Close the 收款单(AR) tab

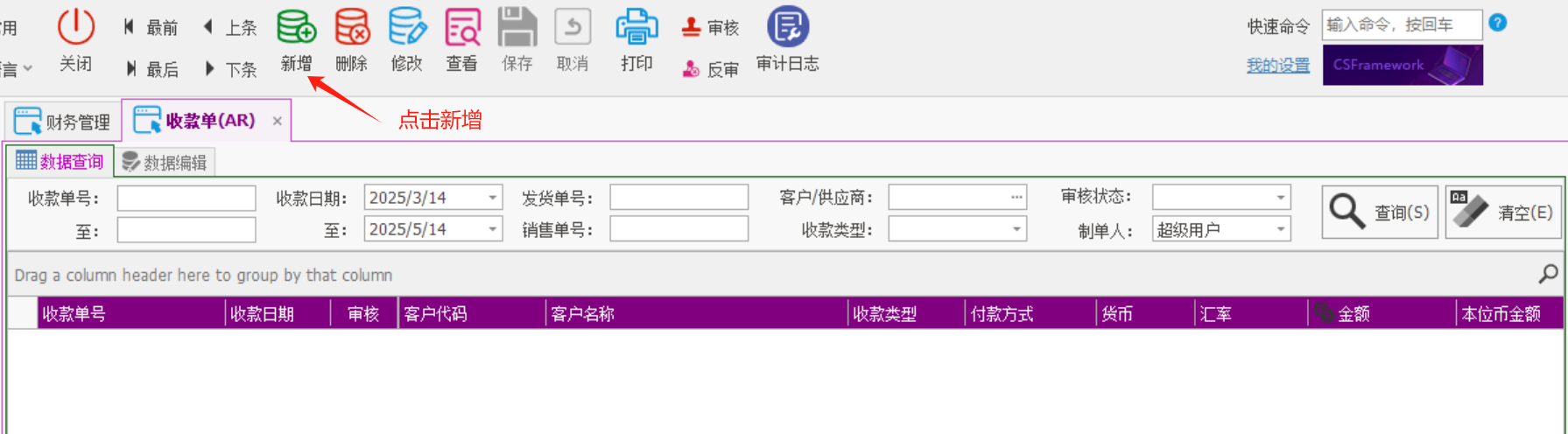(277, 121)
